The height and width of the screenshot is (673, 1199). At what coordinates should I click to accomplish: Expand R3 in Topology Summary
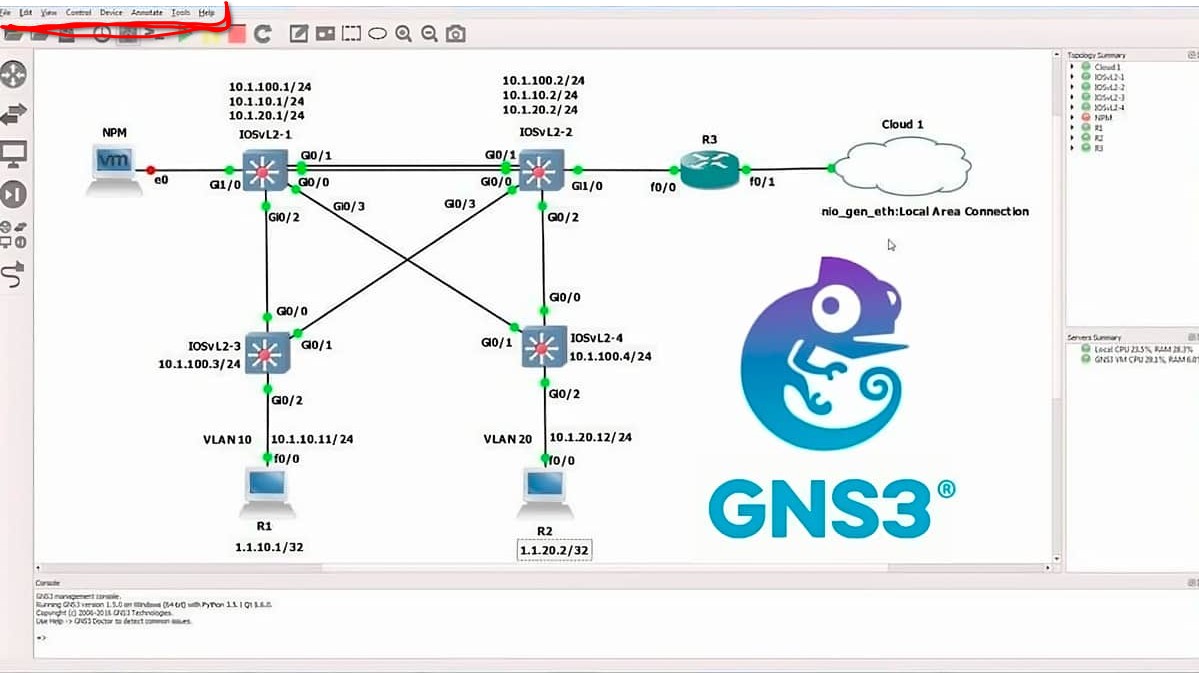tap(1072, 148)
